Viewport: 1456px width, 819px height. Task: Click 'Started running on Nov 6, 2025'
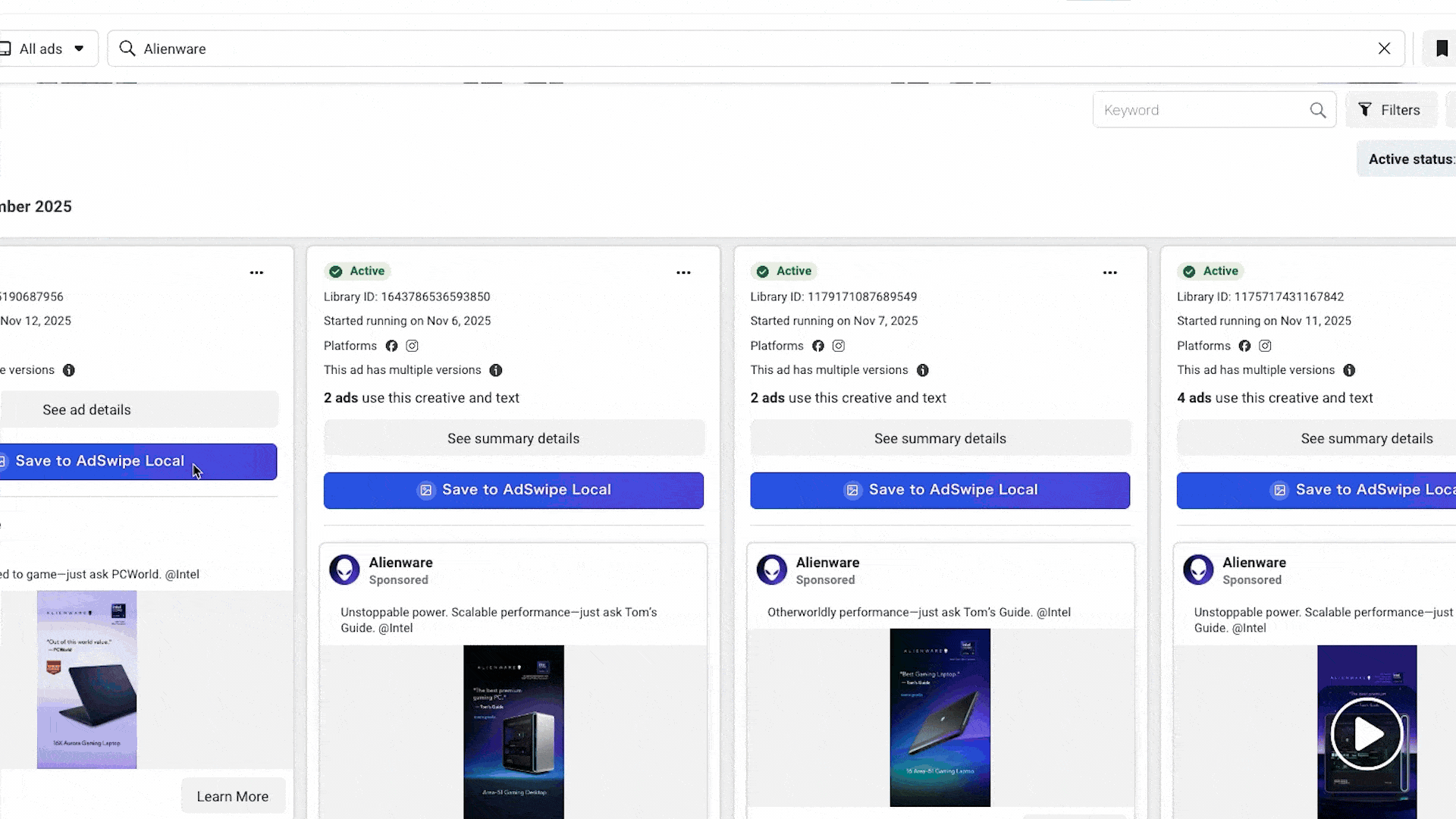[x=407, y=321]
